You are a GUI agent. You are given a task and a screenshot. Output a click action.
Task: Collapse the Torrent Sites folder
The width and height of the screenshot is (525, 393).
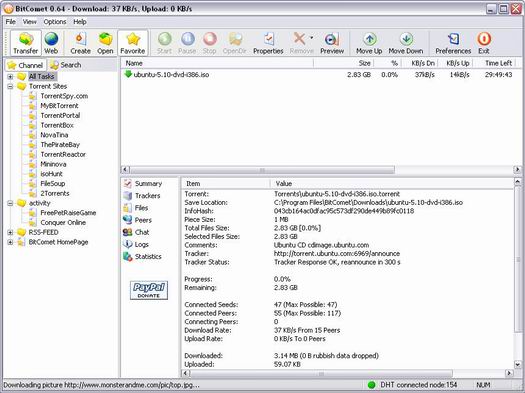tap(10, 86)
